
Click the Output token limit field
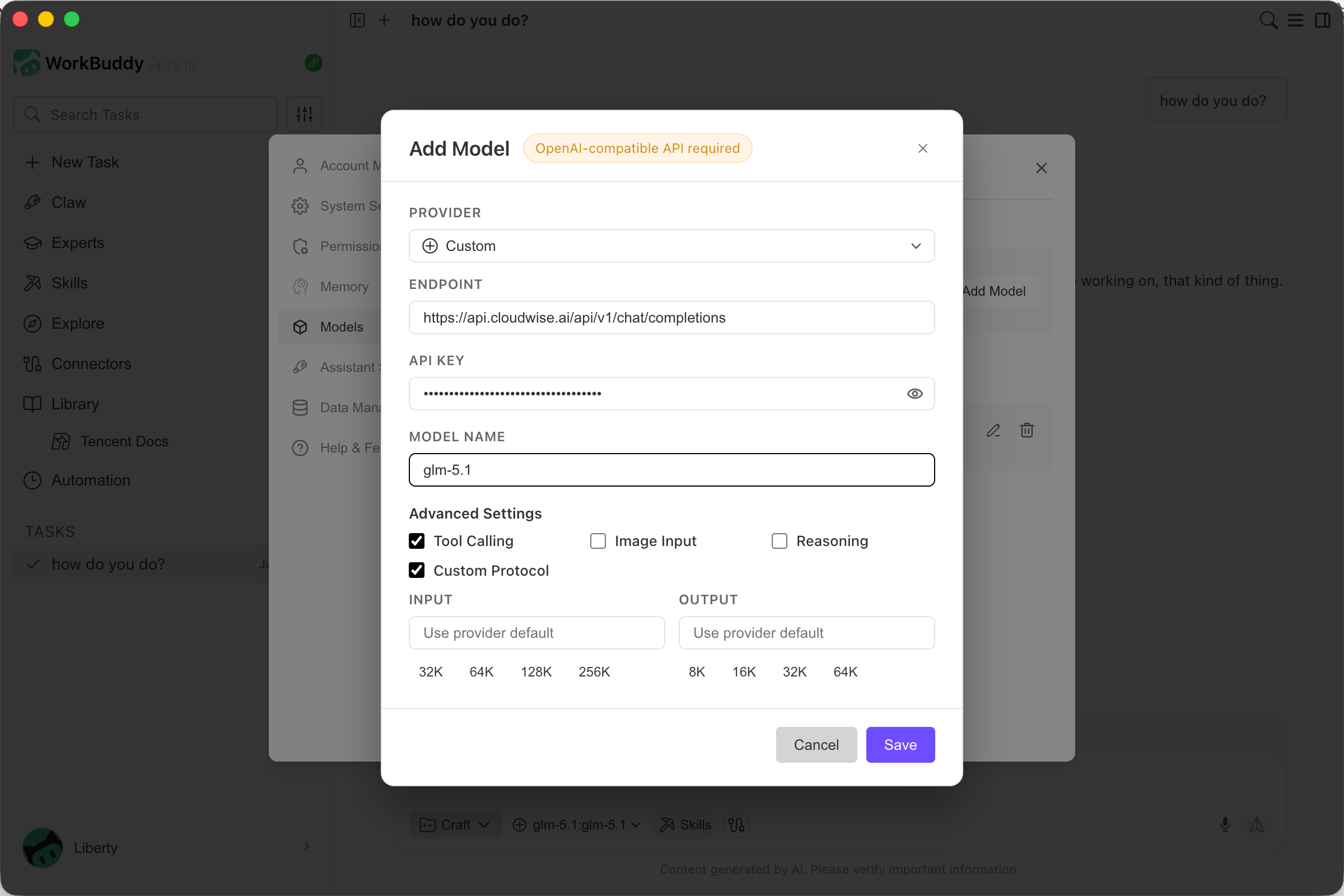click(806, 633)
